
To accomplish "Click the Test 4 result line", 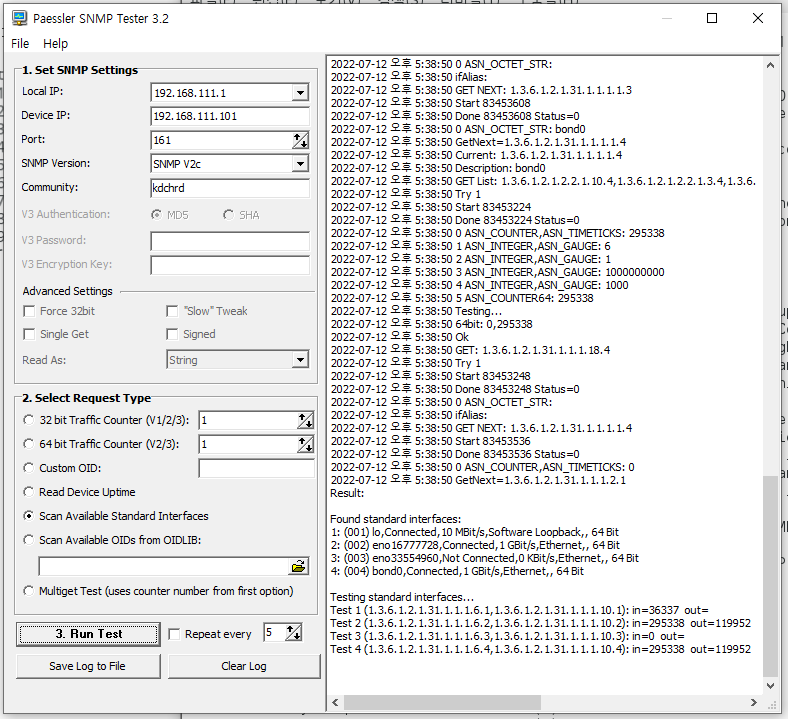I will click(x=540, y=649).
